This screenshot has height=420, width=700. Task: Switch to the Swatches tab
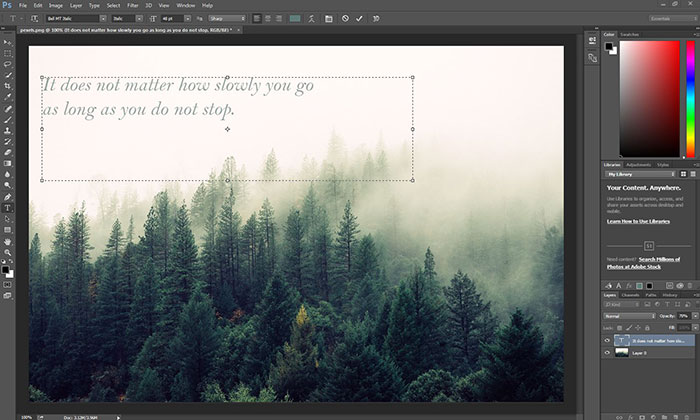coord(630,34)
